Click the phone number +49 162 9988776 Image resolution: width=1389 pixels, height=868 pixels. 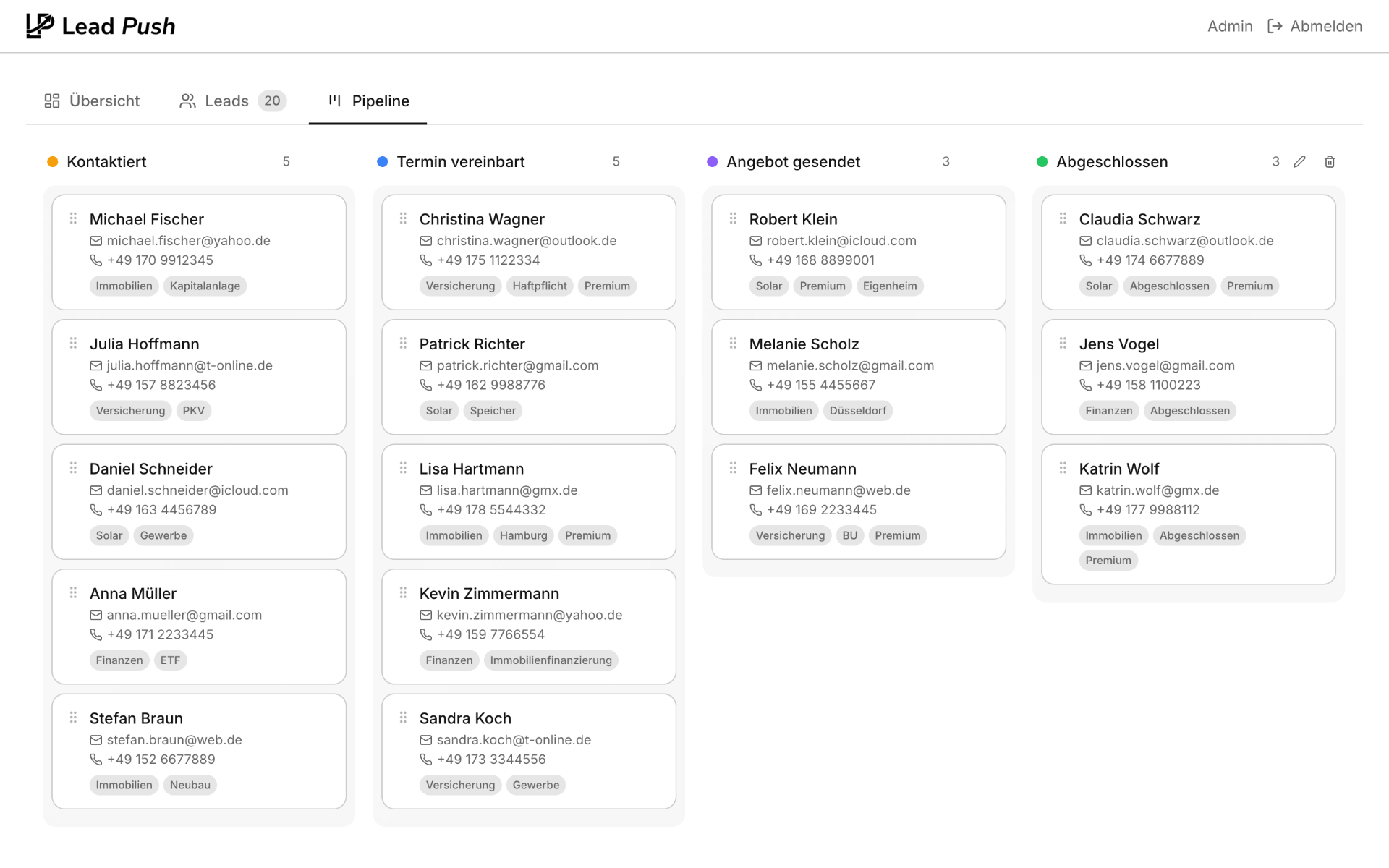(x=491, y=386)
